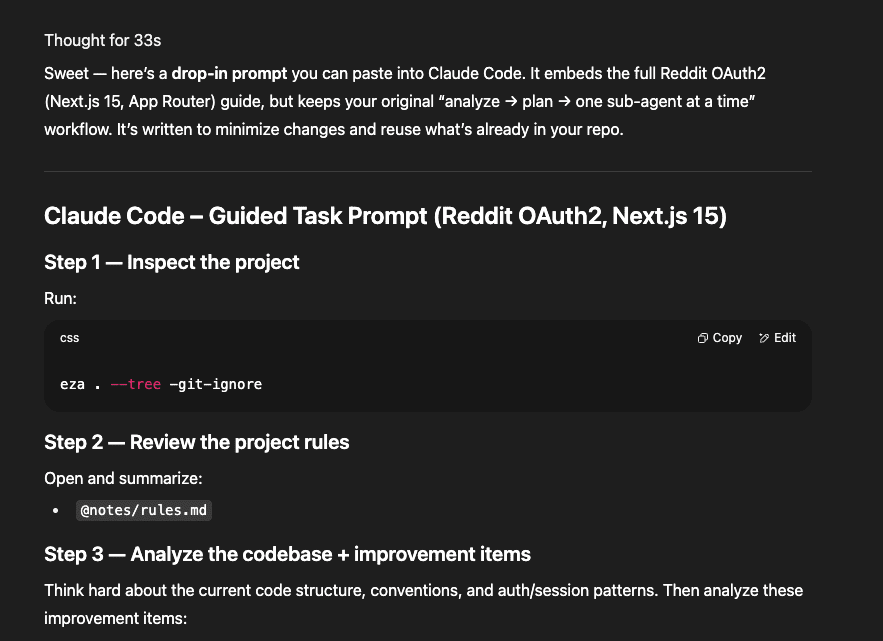883x641 pixels.
Task: Click the pencil edit icon in the code block
Action: tap(764, 338)
